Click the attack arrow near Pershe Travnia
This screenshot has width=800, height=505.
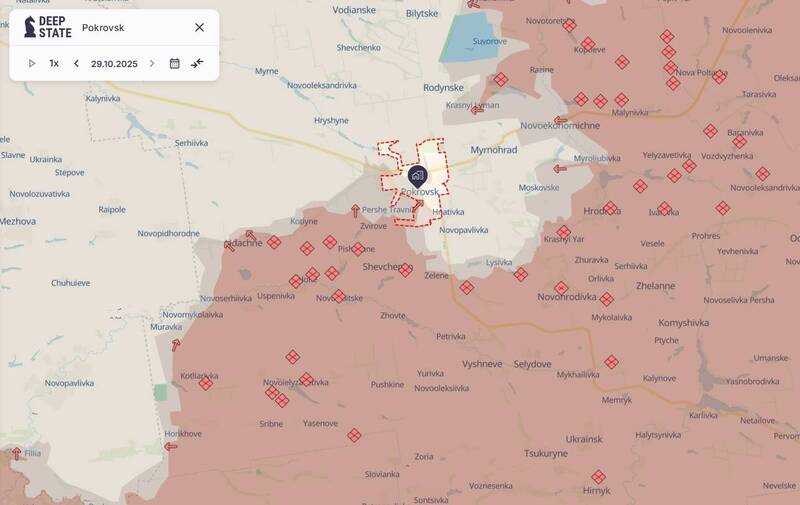coord(356,210)
